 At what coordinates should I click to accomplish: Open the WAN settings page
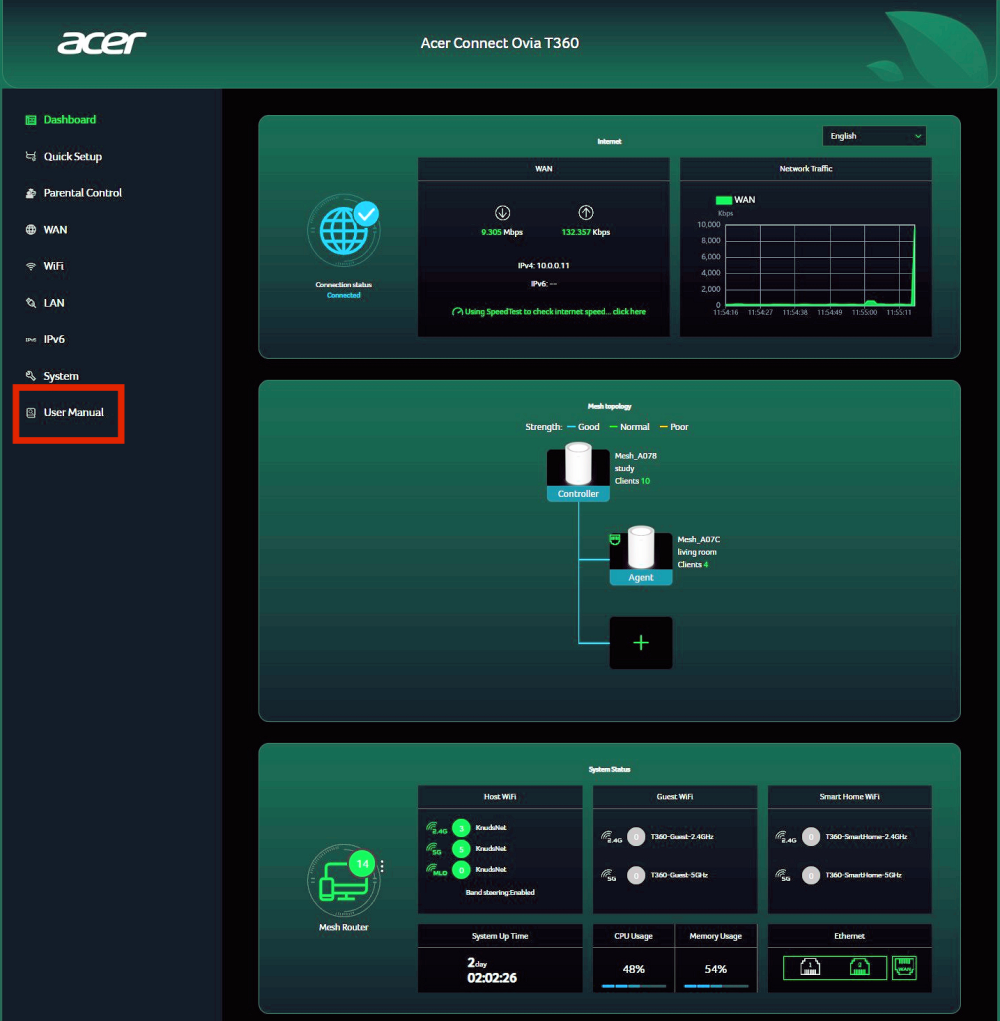pos(55,230)
